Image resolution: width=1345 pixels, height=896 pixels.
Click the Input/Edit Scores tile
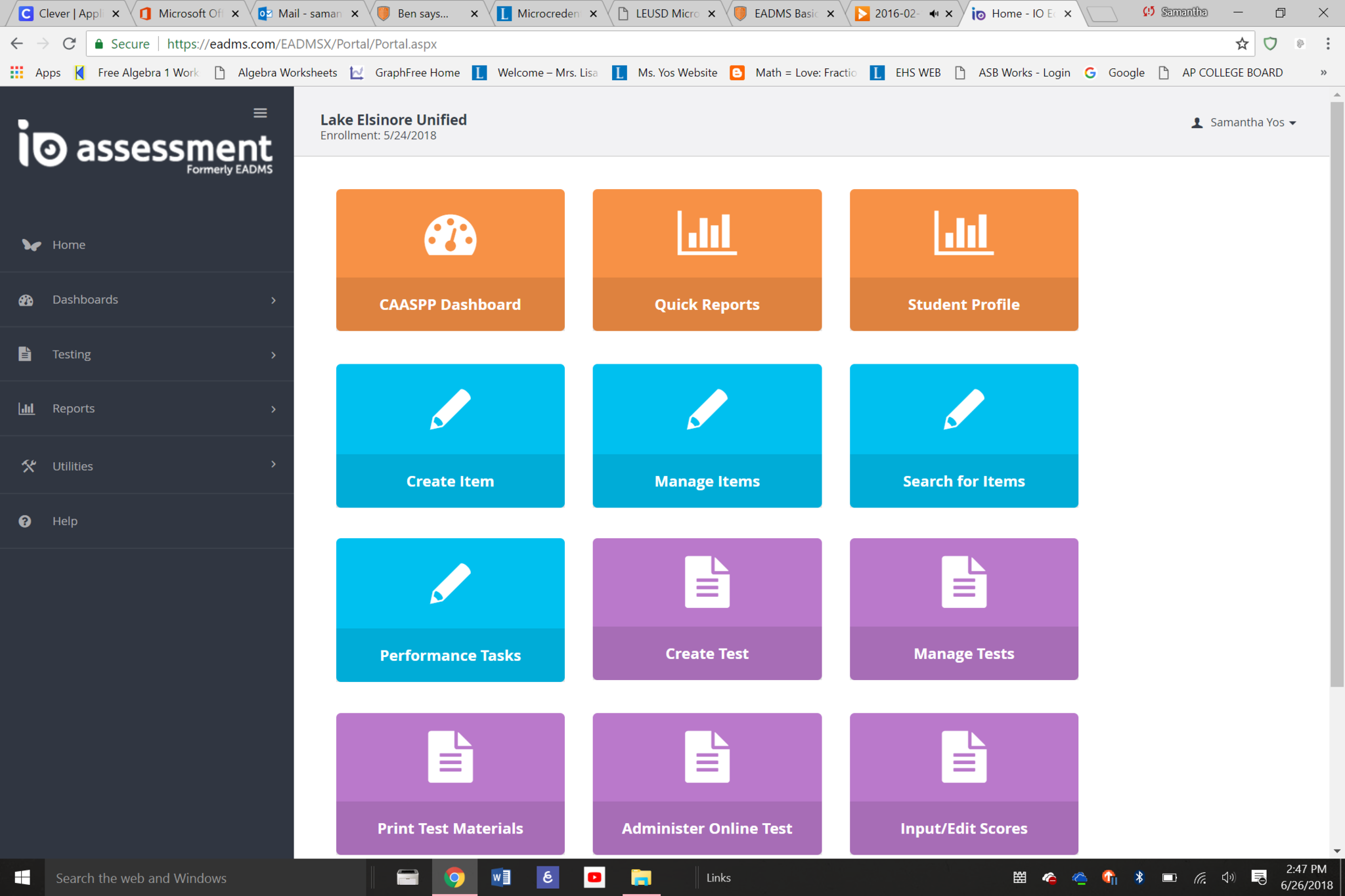(x=963, y=784)
